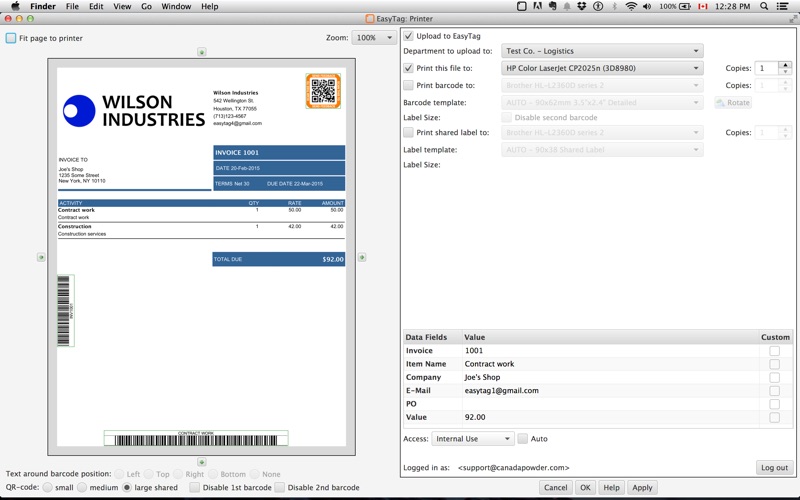Open the Print shared label to printer dropdown
Viewport: 800px width, 500px height.
click(602, 132)
